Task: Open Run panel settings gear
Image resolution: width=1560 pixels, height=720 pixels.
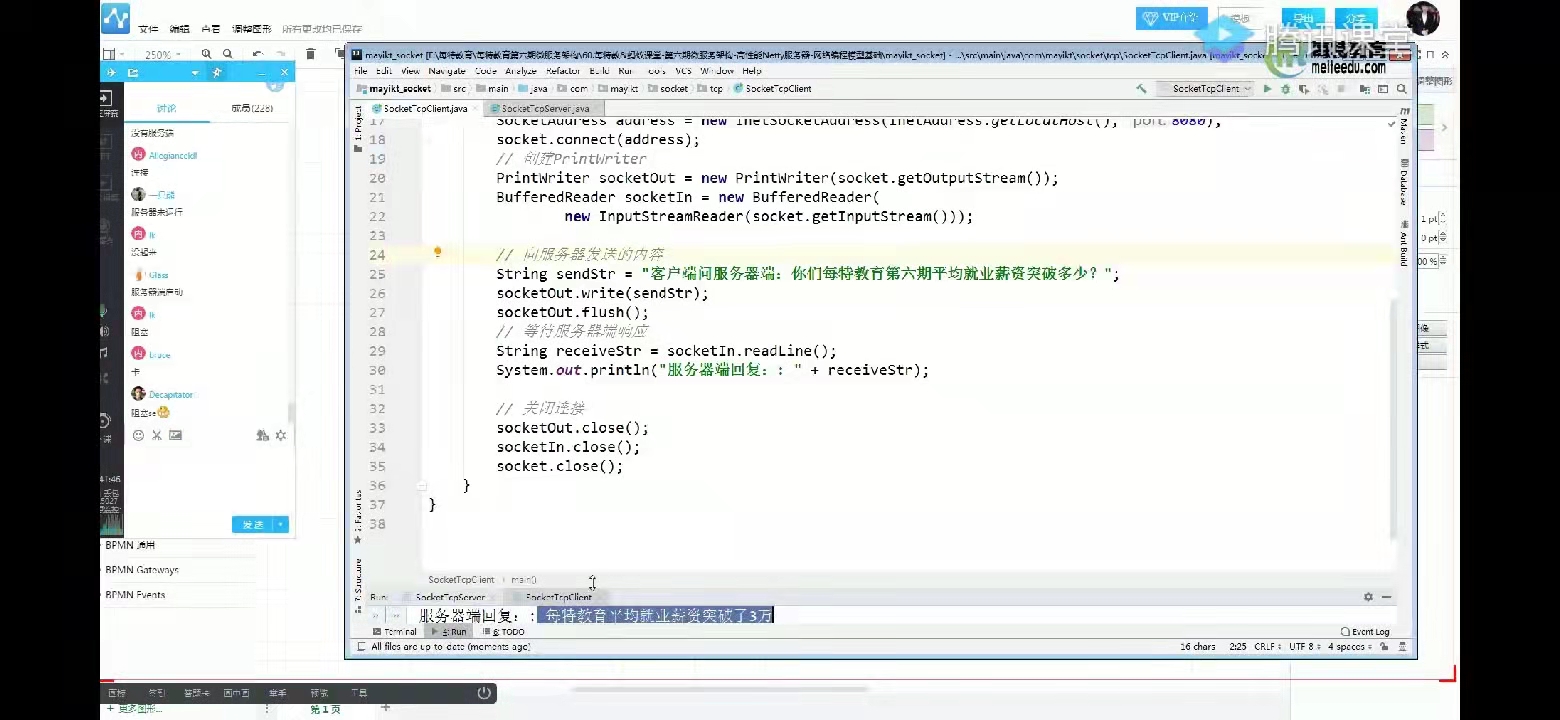Action: point(1368,597)
